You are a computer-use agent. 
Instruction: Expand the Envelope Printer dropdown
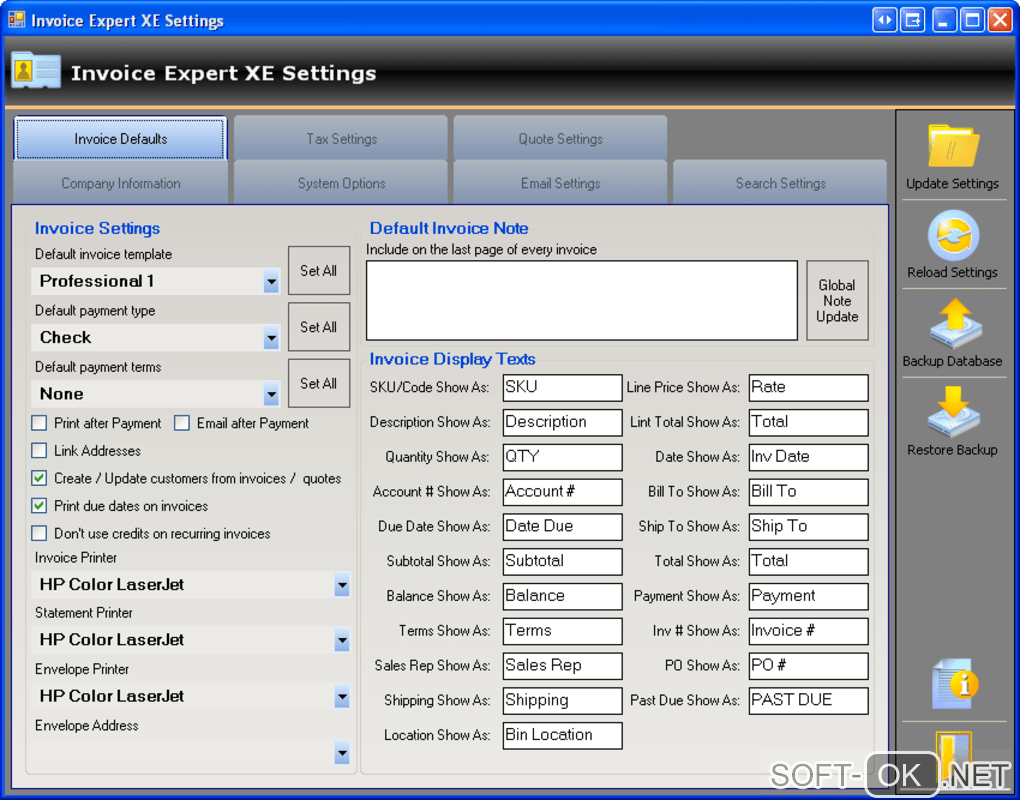click(x=342, y=697)
